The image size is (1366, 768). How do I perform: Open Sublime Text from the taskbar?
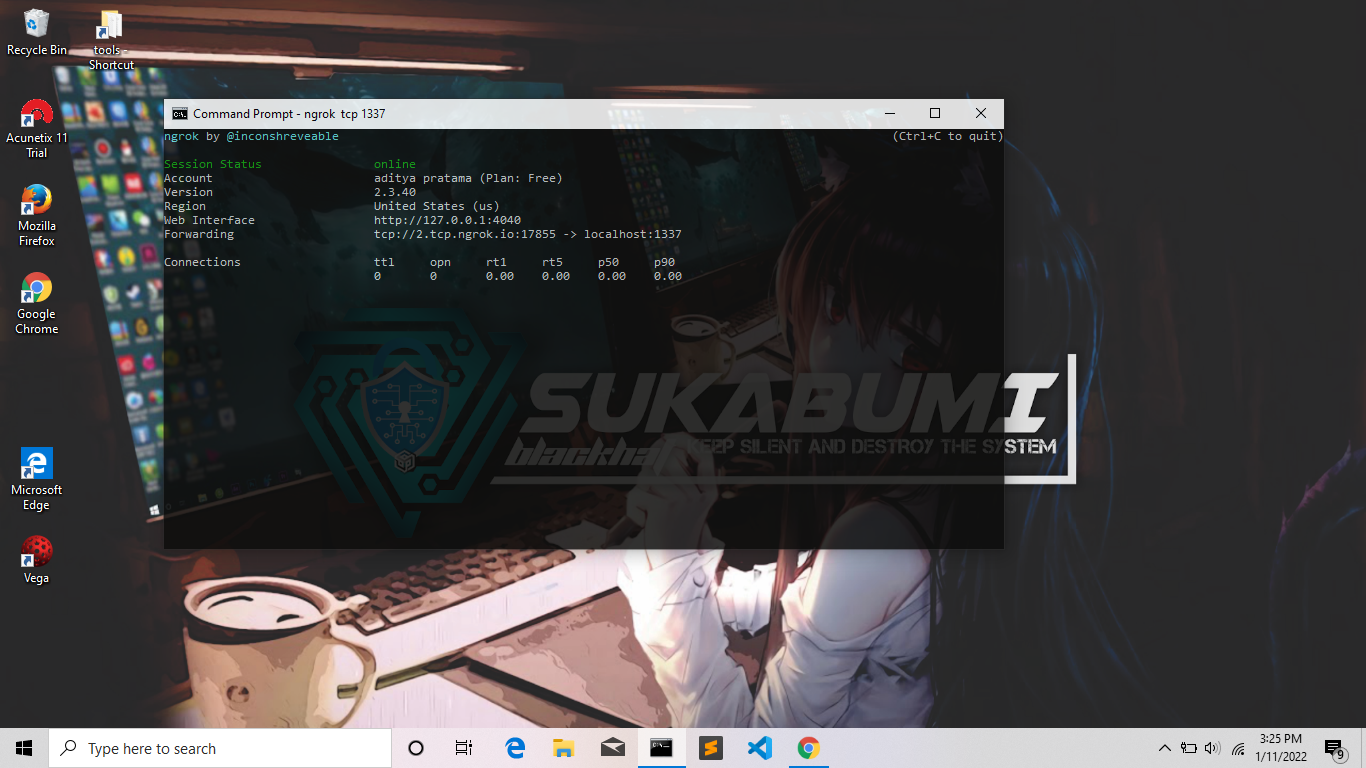click(710, 748)
